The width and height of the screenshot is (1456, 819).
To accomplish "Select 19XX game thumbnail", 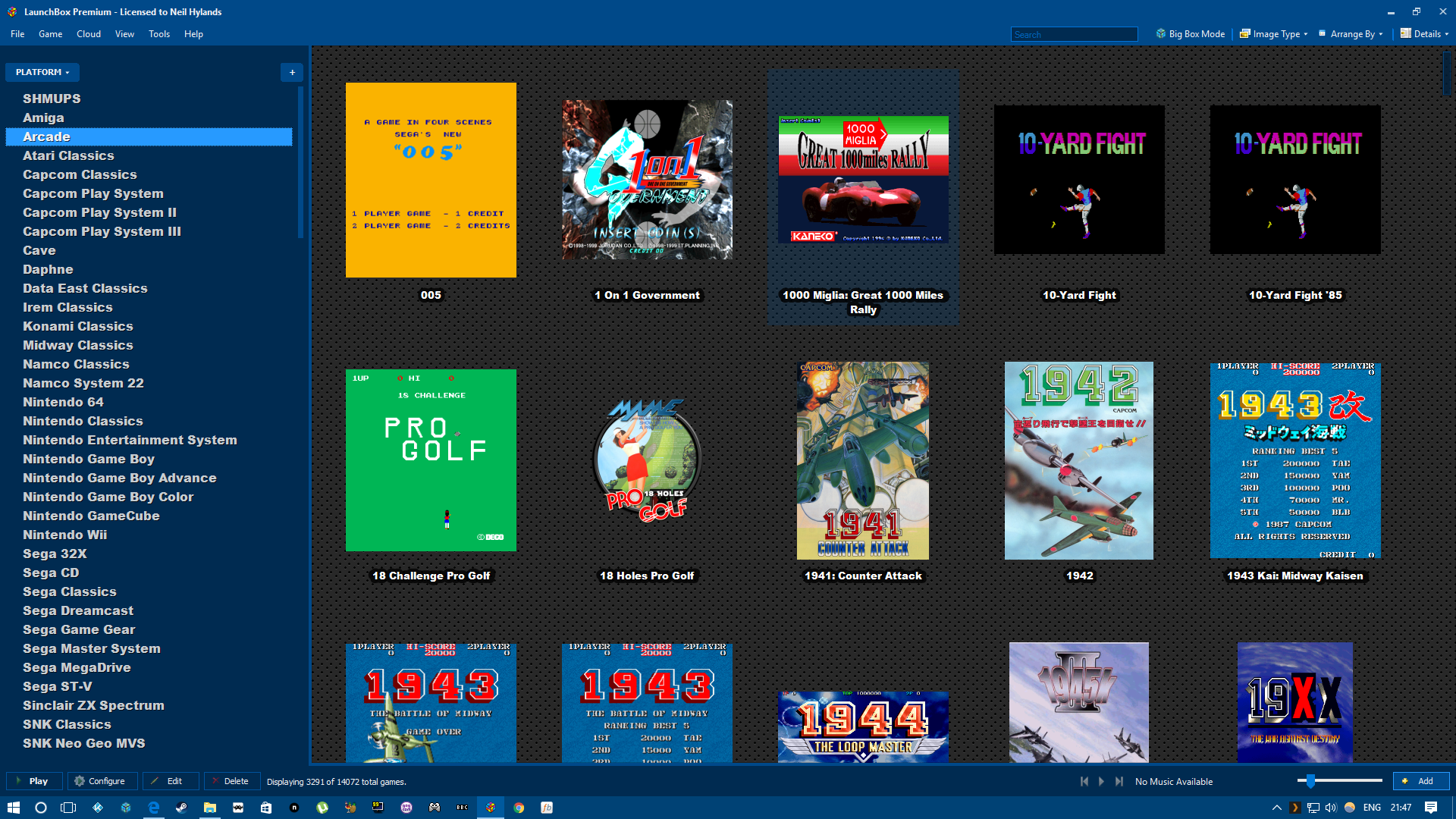I will click(x=1295, y=702).
